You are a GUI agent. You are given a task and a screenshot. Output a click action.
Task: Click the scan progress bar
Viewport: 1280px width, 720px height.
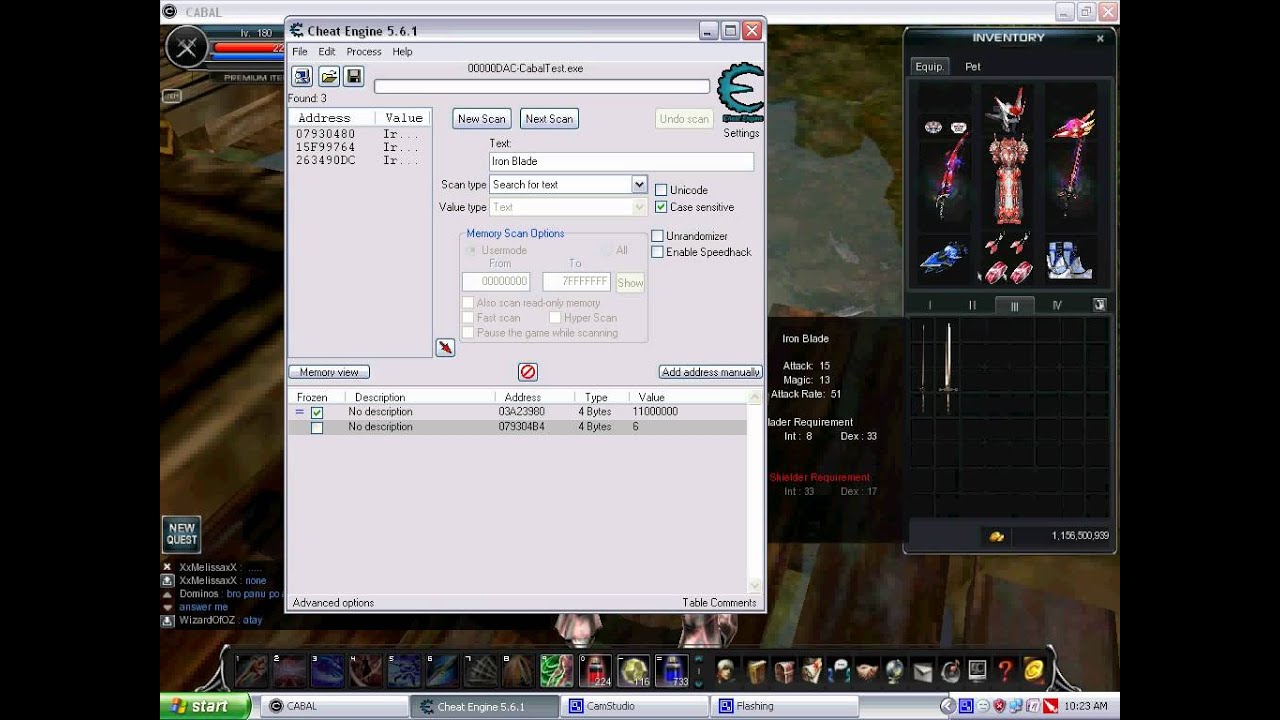point(542,87)
